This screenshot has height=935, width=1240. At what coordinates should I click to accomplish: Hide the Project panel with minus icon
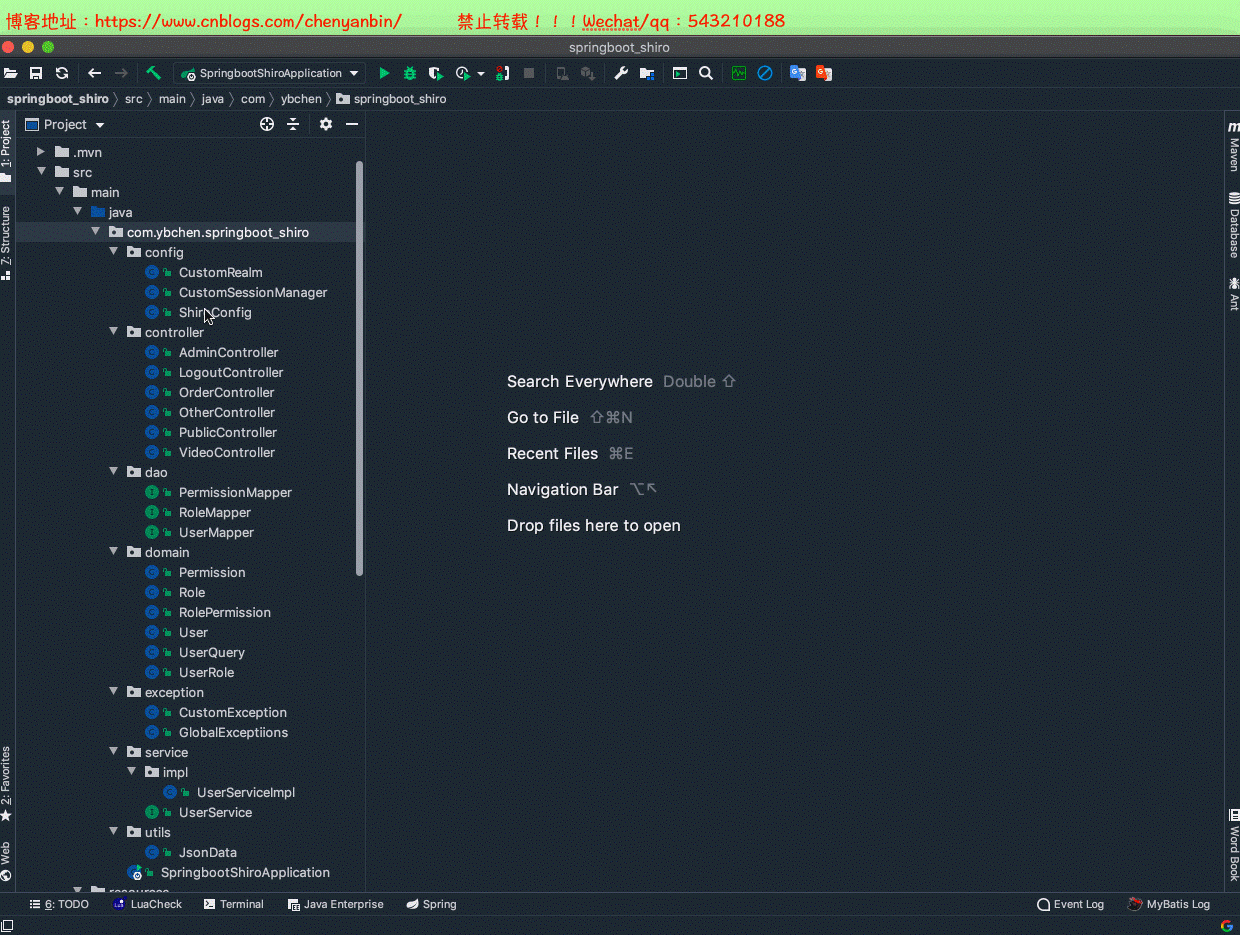point(352,124)
